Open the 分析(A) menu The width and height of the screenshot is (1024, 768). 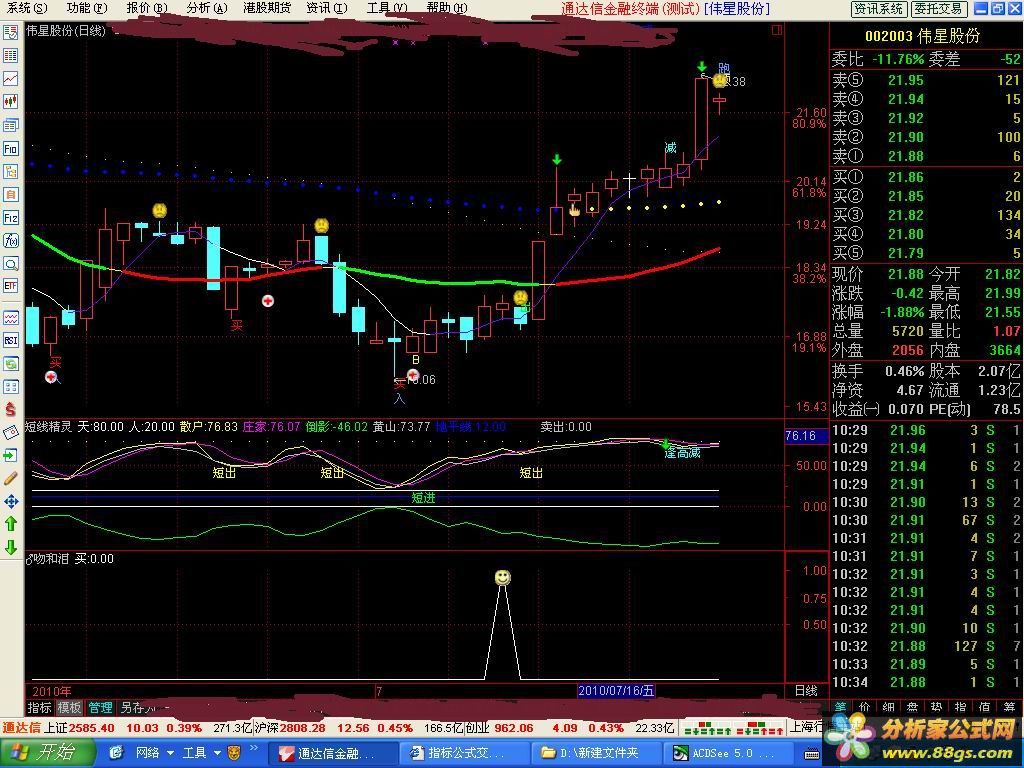coord(207,8)
